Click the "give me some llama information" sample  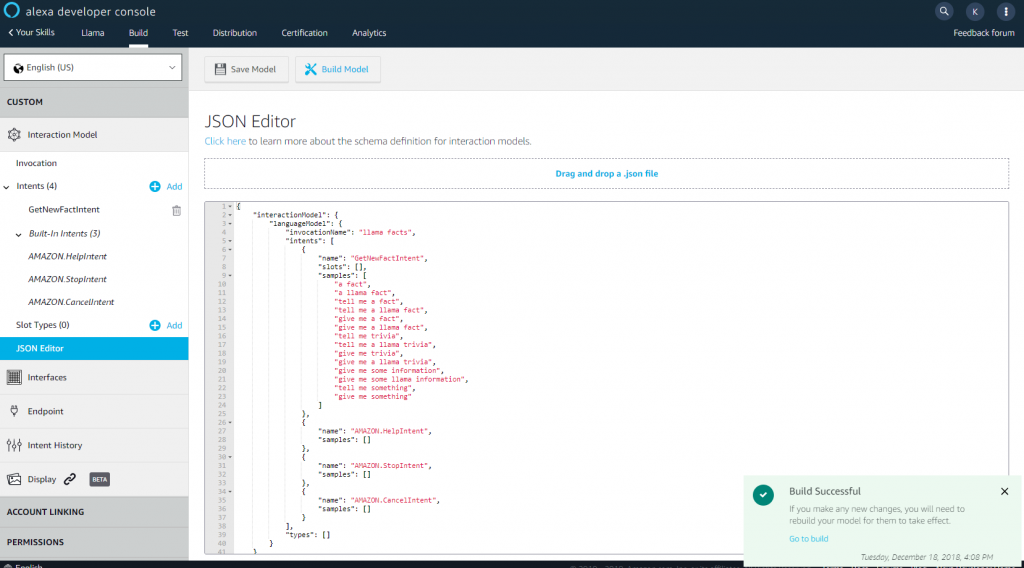(399, 379)
